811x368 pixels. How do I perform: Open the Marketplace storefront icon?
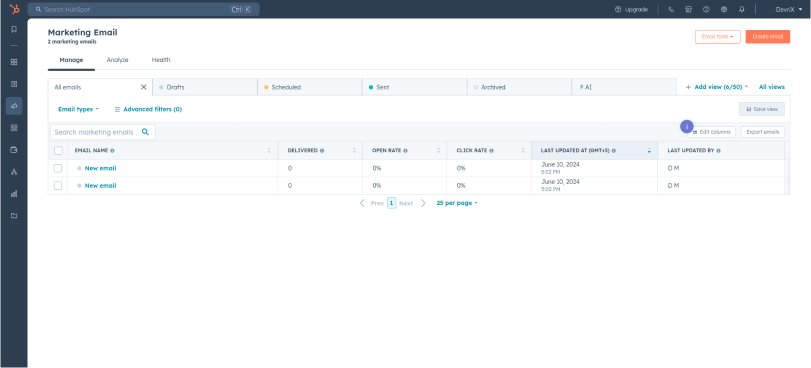(x=688, y=9)
